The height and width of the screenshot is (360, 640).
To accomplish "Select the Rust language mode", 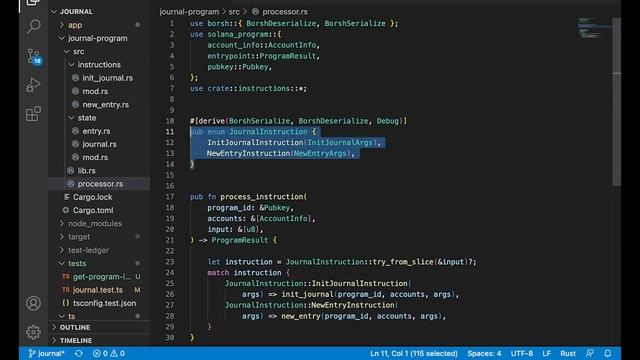I will pyautogui.click(x=568, y=353).
